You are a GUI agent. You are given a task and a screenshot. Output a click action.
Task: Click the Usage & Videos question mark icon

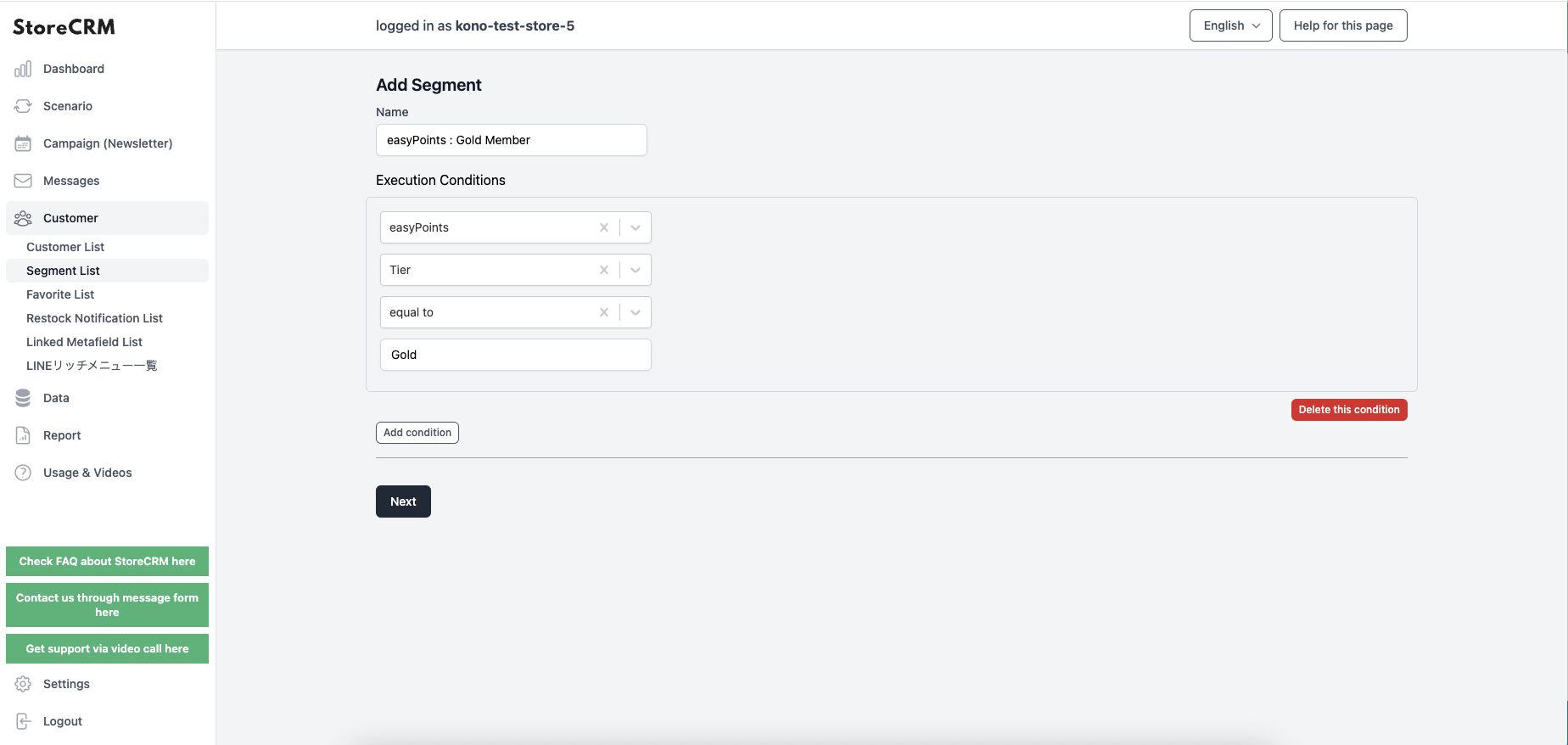click(23, 473)
